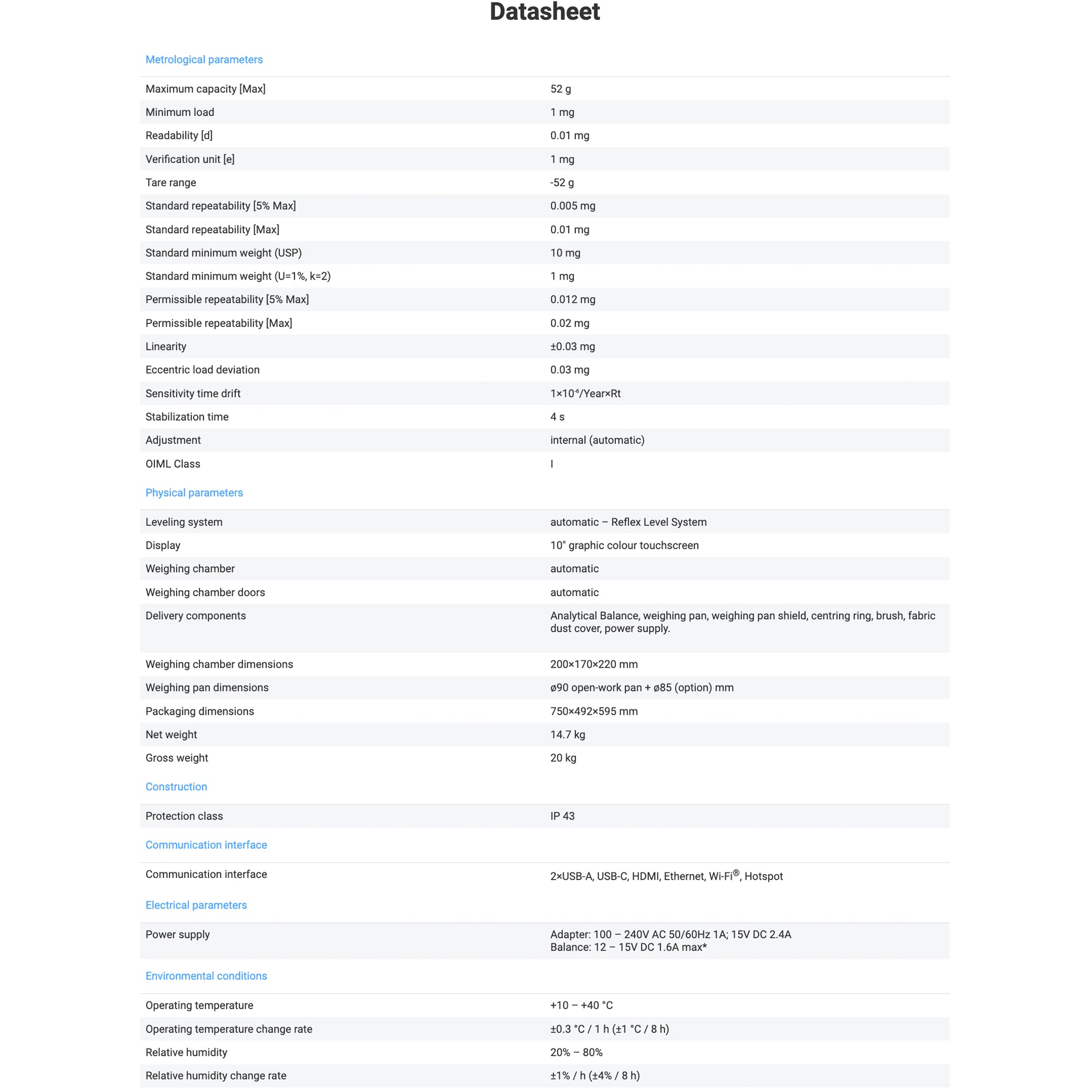The height and width of the screenshot is (1092, 1092).
Task: Click the Datasheet page title
Action: tap(545, 13)
